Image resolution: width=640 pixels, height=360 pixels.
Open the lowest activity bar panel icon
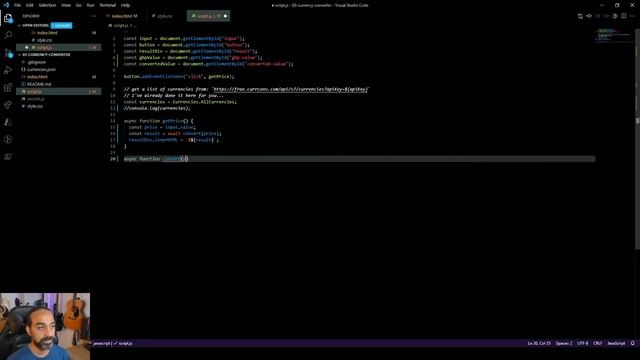tap(8, 157)
